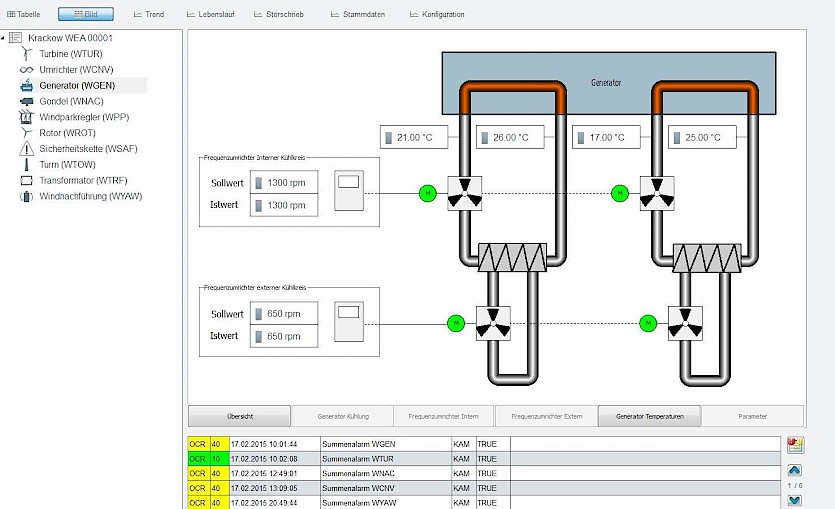The width and height of the screenshot is (835, 509).
Task: Select Transformator (WTRF) in the tree
Action: point(83,180)
